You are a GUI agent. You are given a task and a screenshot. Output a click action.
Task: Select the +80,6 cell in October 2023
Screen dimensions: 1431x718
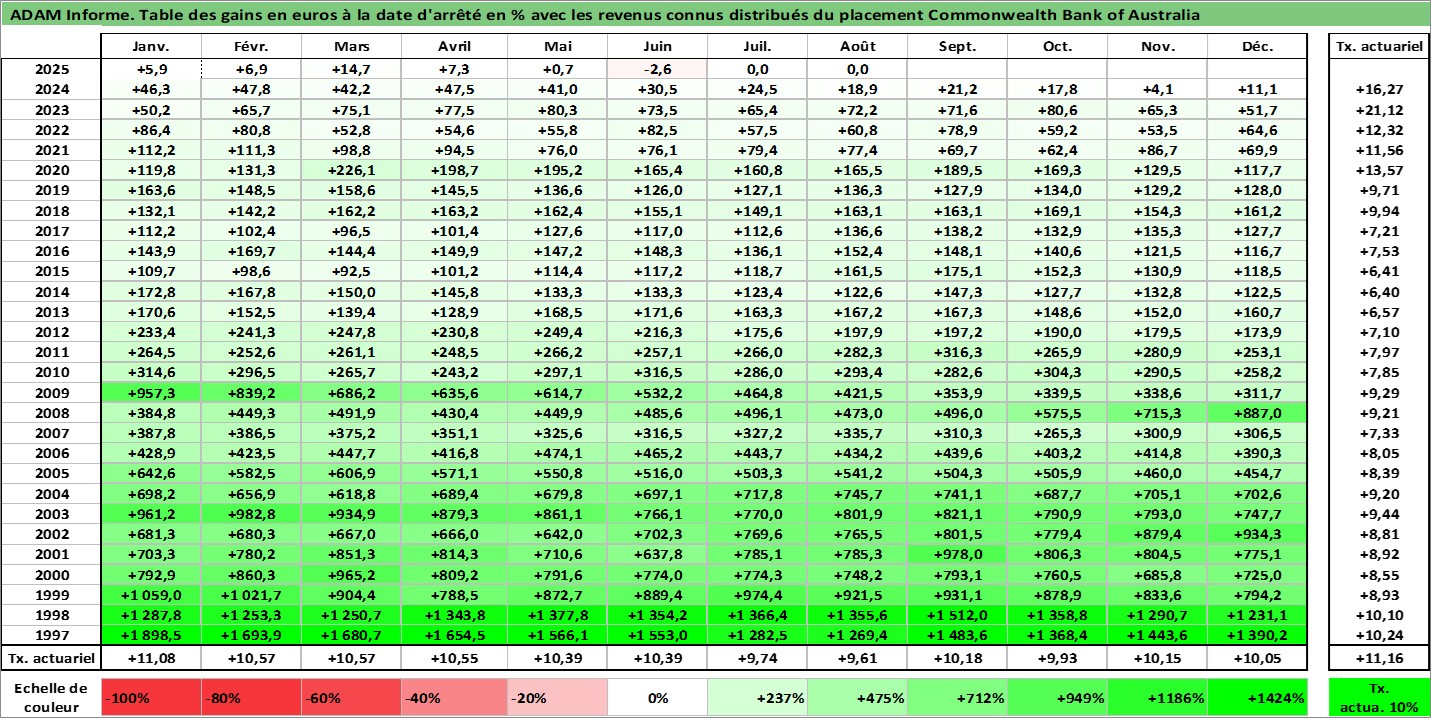1057,110
